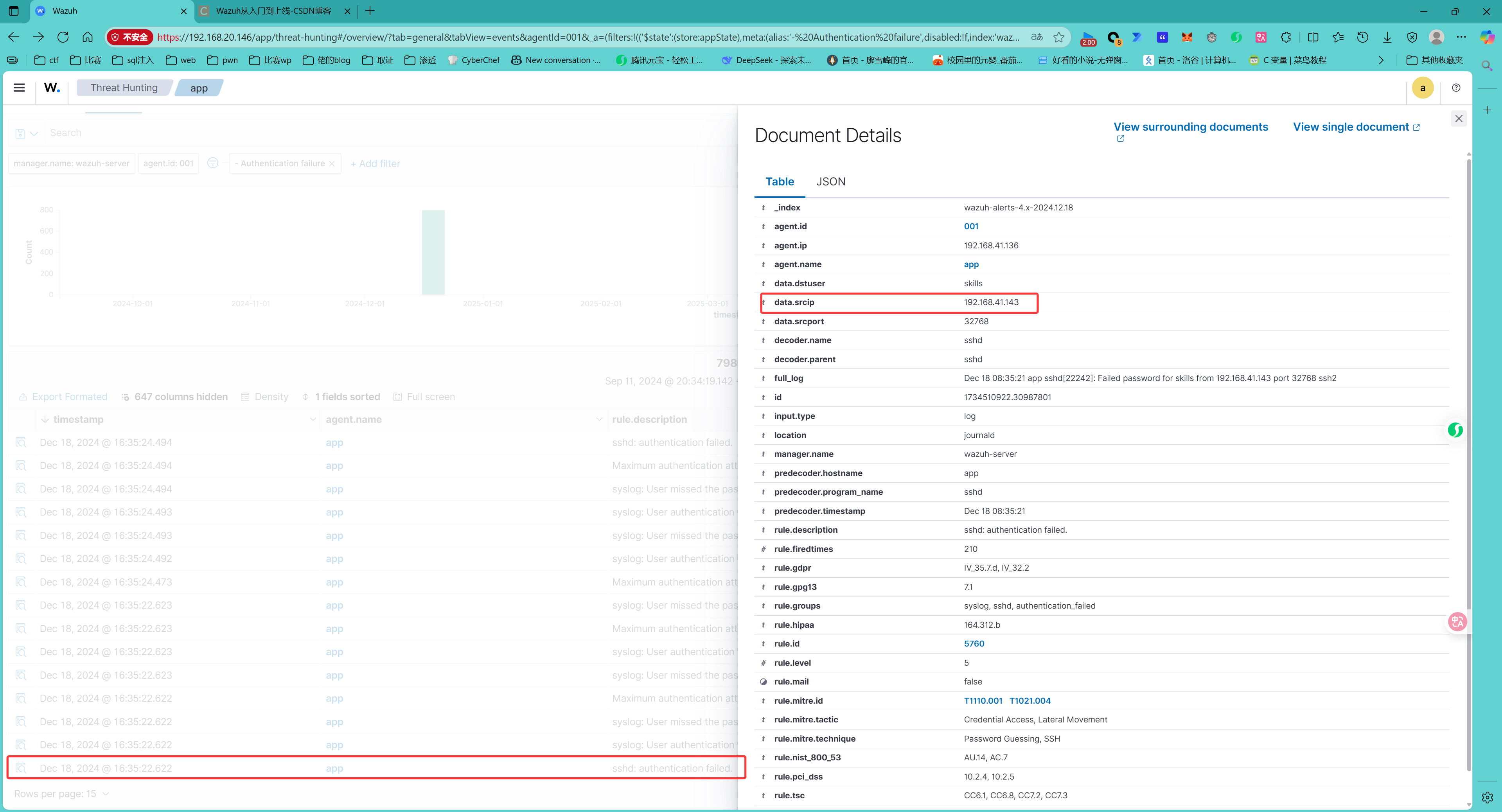Open the browser history icon
Viewport: 1502px width, 812px height.
tap(1362, 37)
